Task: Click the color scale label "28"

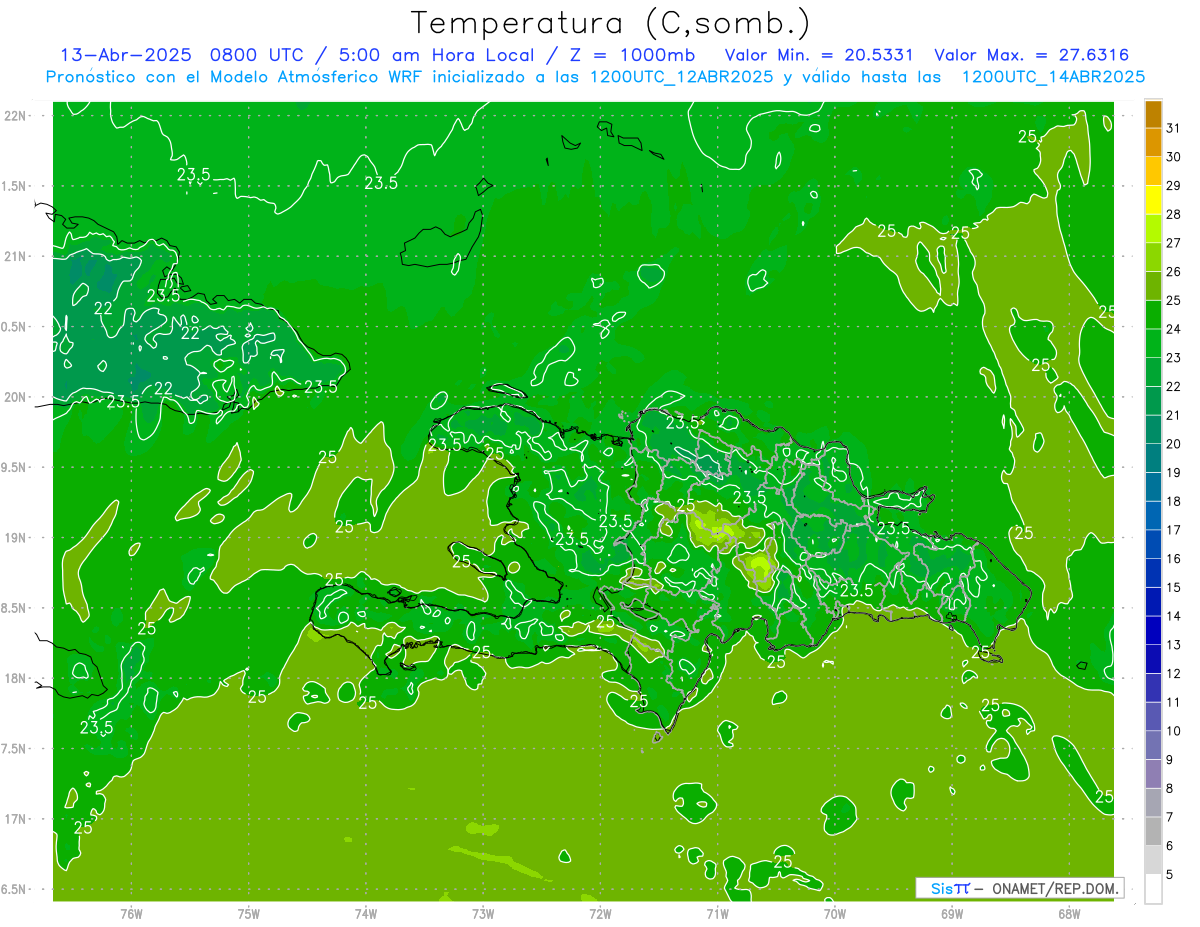Action: (x=1174, y=214)
